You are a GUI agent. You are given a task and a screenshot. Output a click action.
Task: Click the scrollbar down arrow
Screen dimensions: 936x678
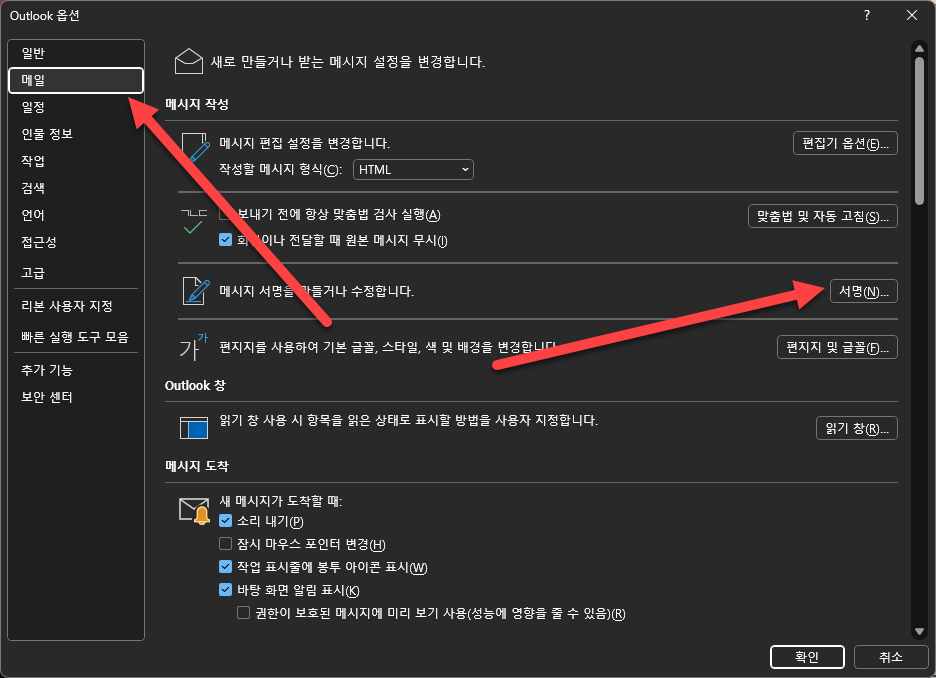pos(919,631)
